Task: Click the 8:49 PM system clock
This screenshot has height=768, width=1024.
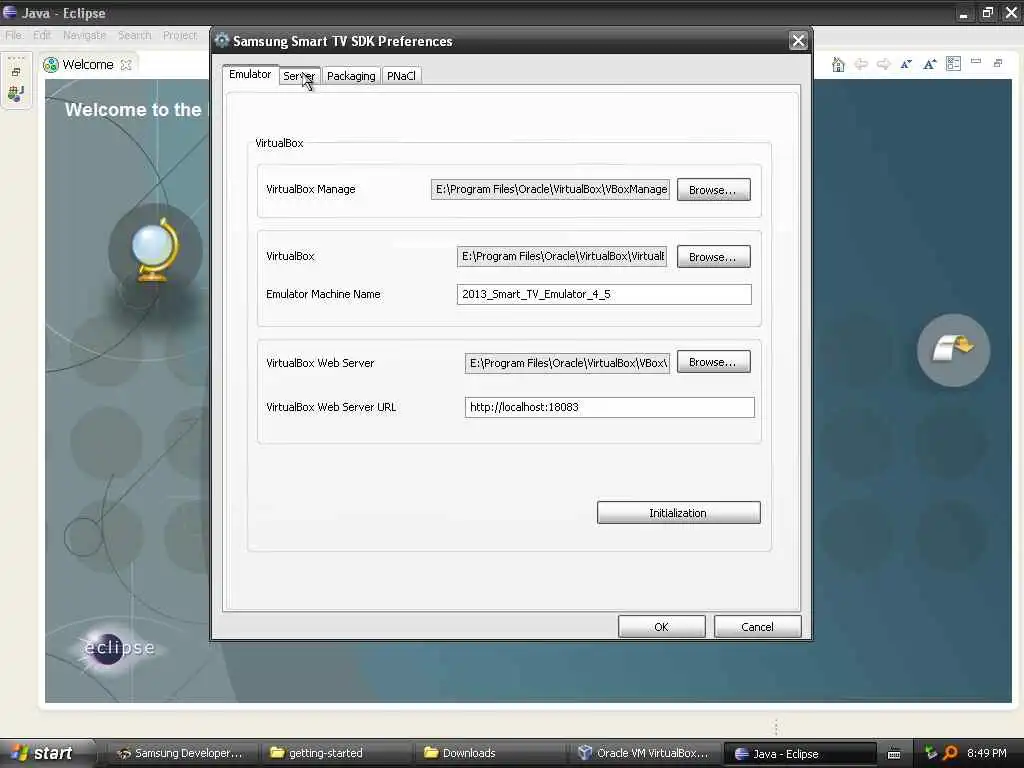Action: pyautogui.click(x=987, y=753)
